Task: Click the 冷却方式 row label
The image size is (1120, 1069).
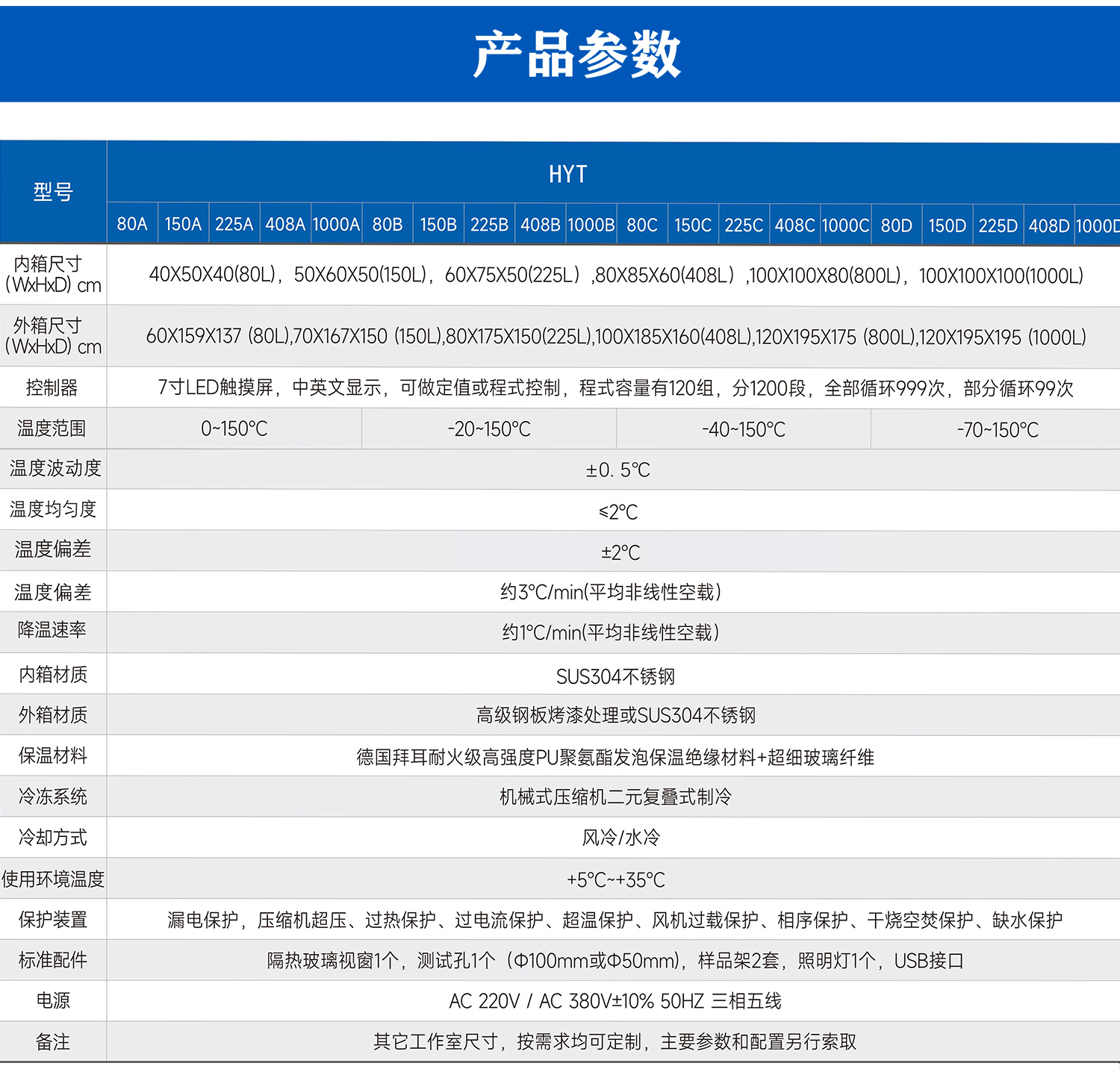Action: click(53, 838)
